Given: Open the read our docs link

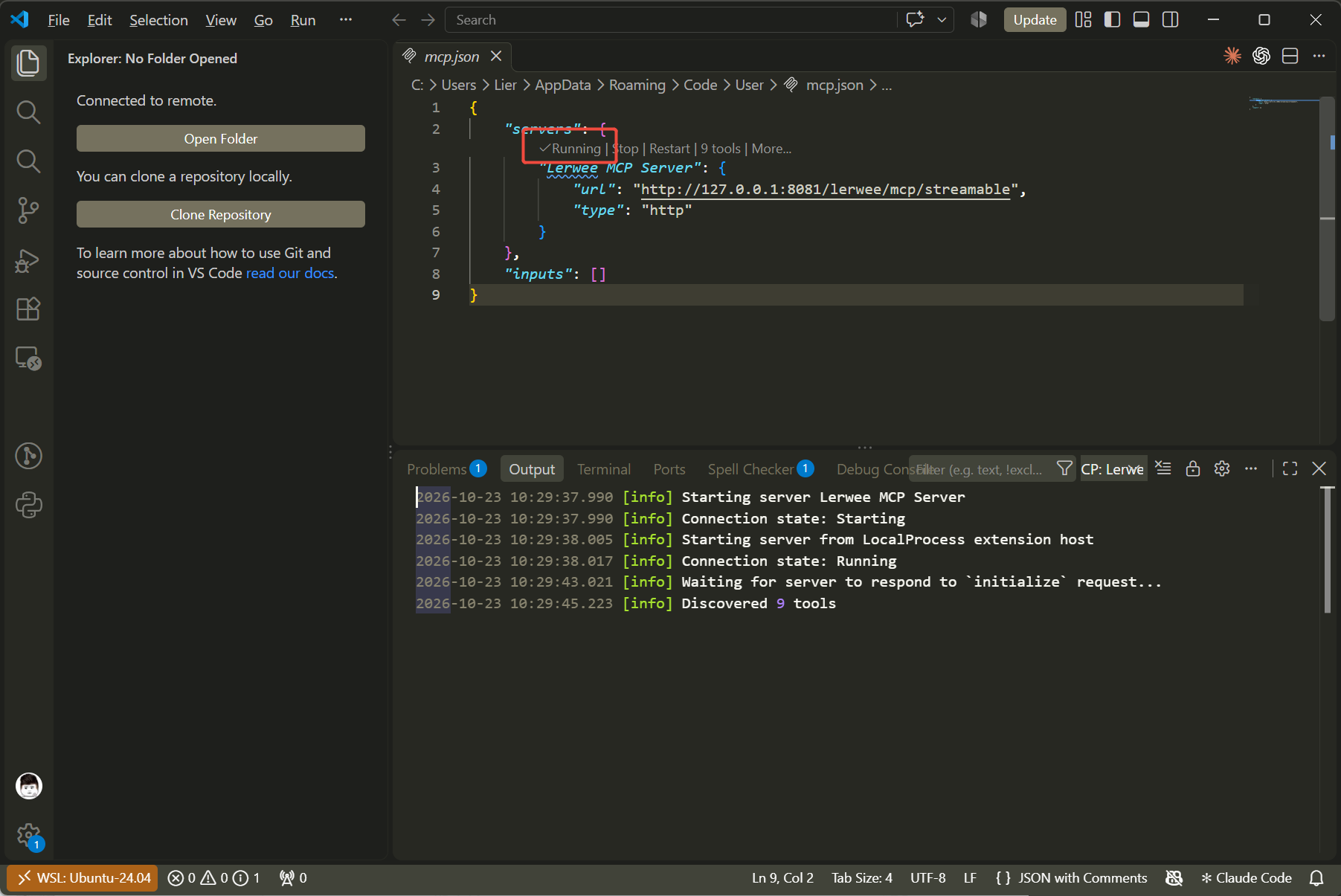Looking at the screenshot, I should (290, 273).
